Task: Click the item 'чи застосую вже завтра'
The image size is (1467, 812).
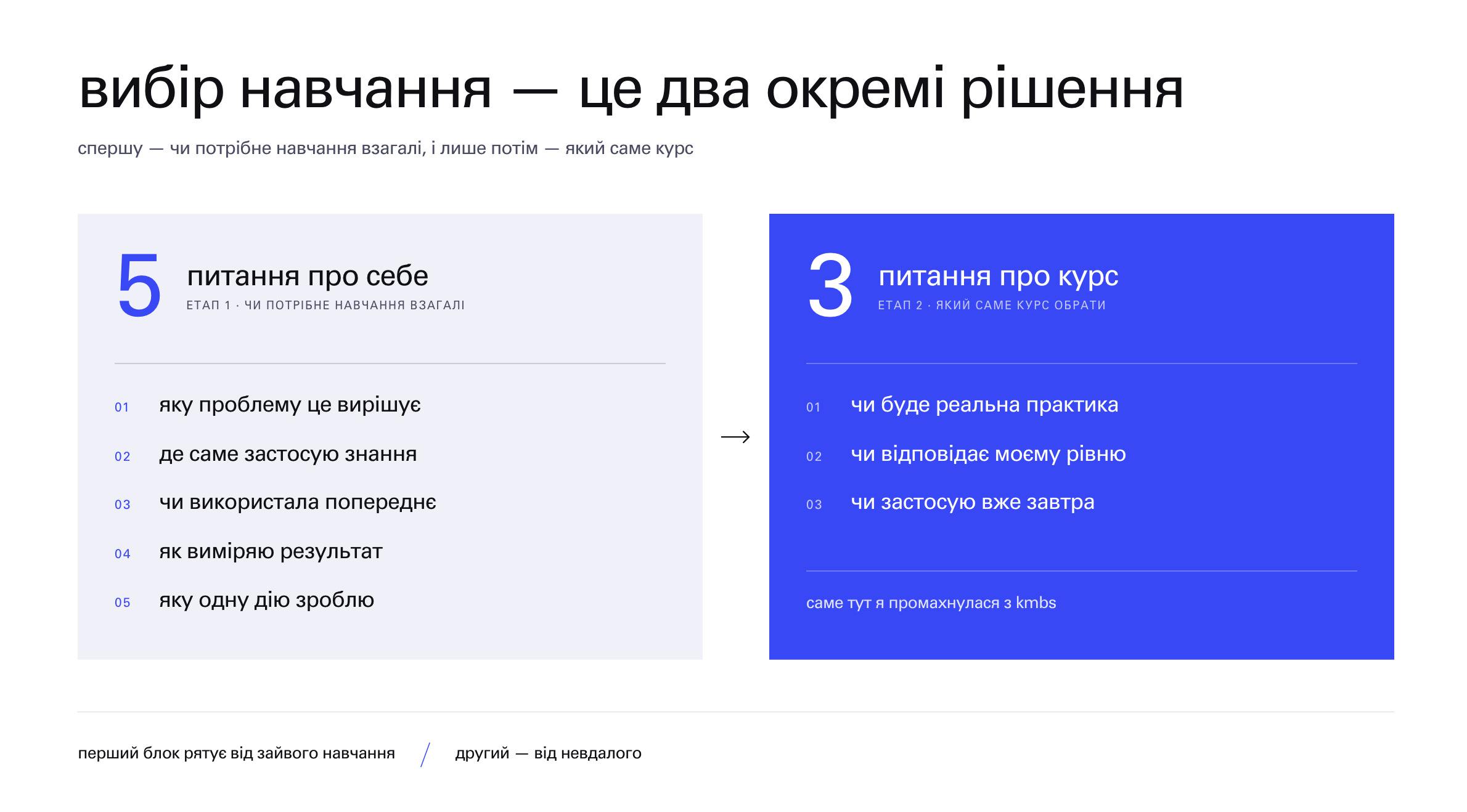Action: pos(973,502)
